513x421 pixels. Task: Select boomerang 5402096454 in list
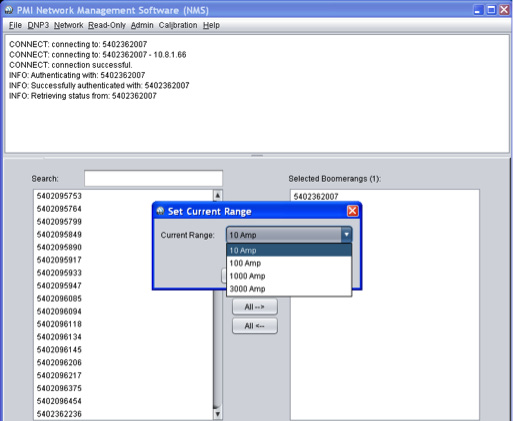(123, 401)
